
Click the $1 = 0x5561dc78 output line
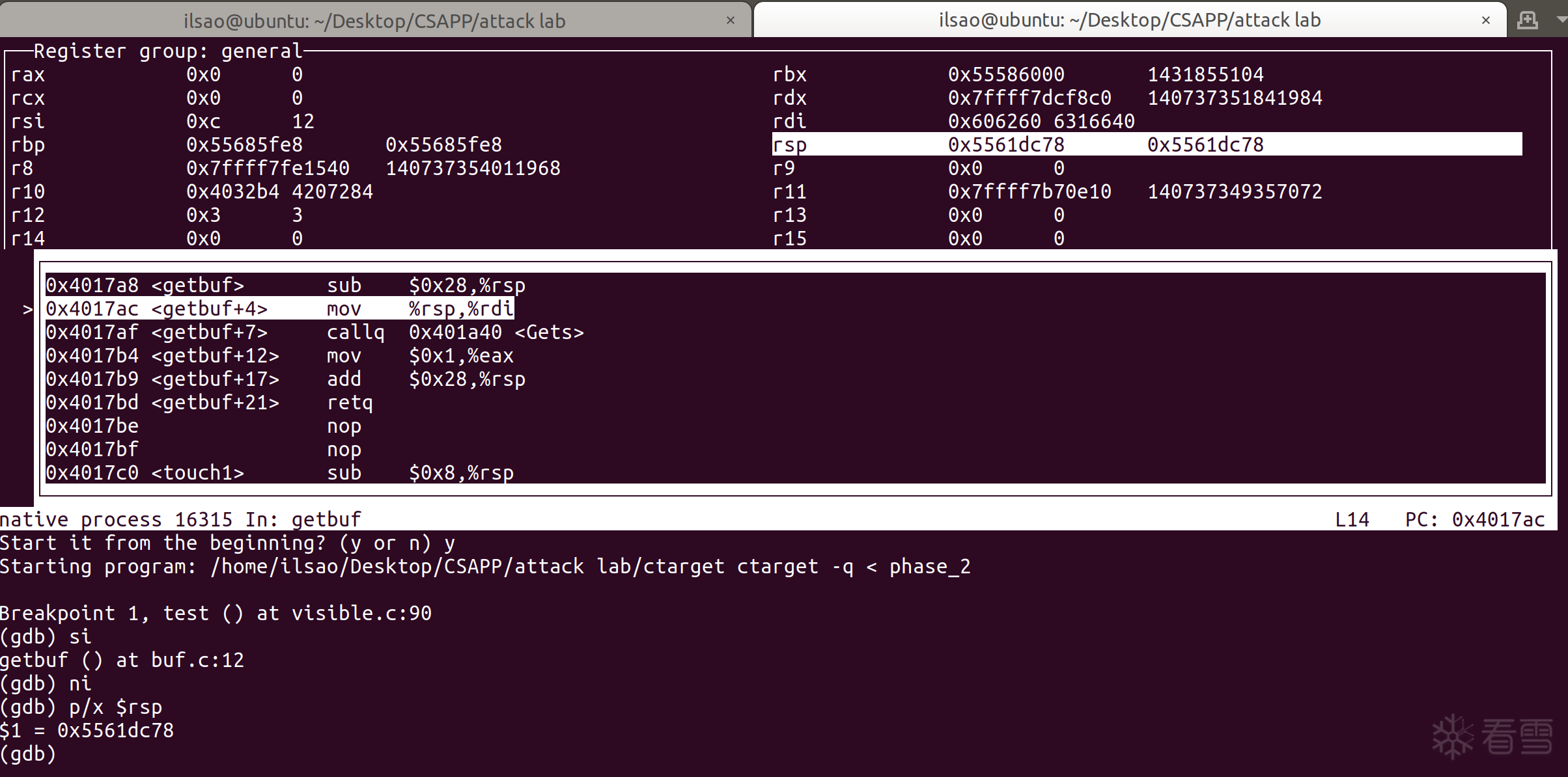(87, 730)
